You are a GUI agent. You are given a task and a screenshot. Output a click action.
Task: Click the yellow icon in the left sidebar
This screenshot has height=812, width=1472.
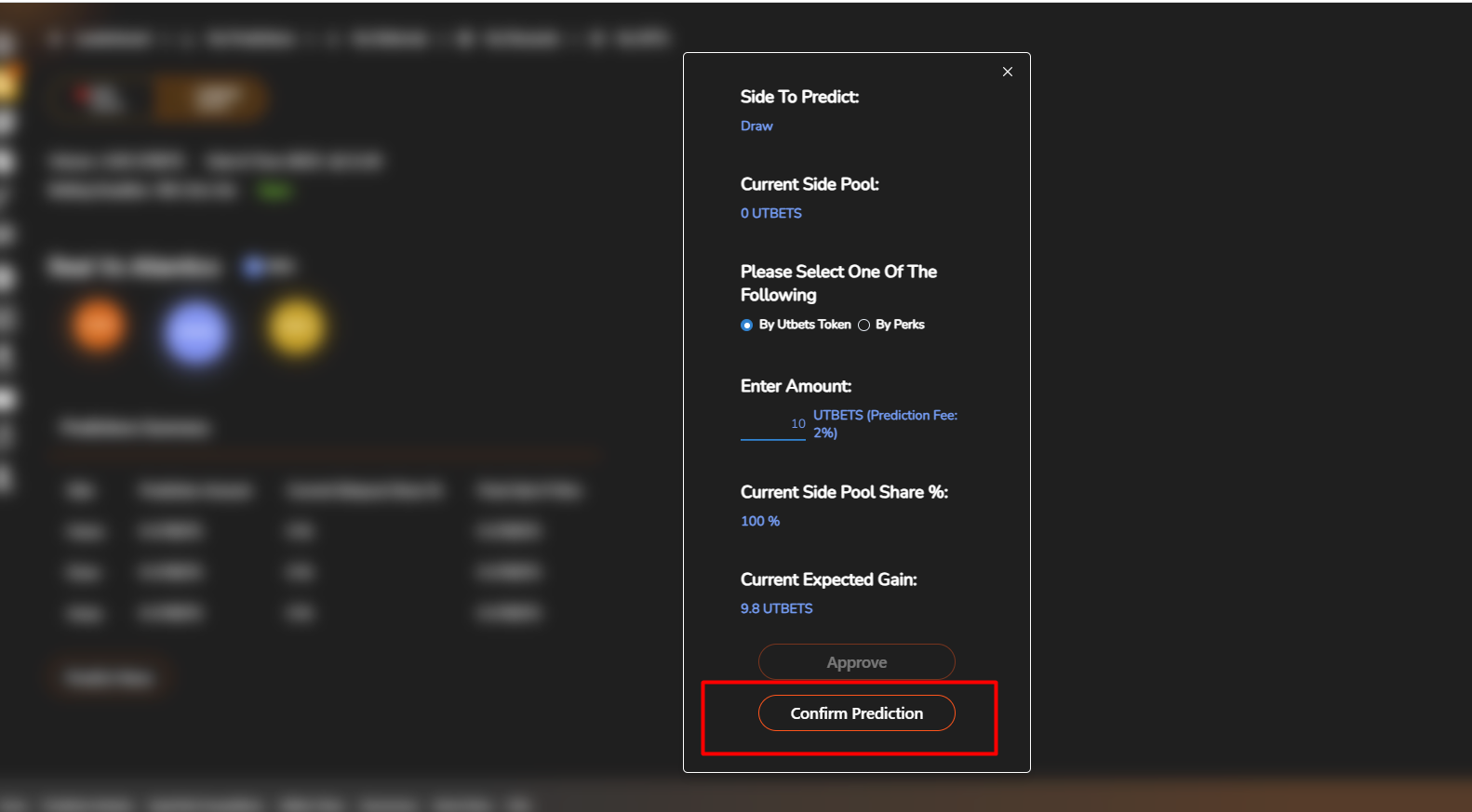[x=8, y=86]
